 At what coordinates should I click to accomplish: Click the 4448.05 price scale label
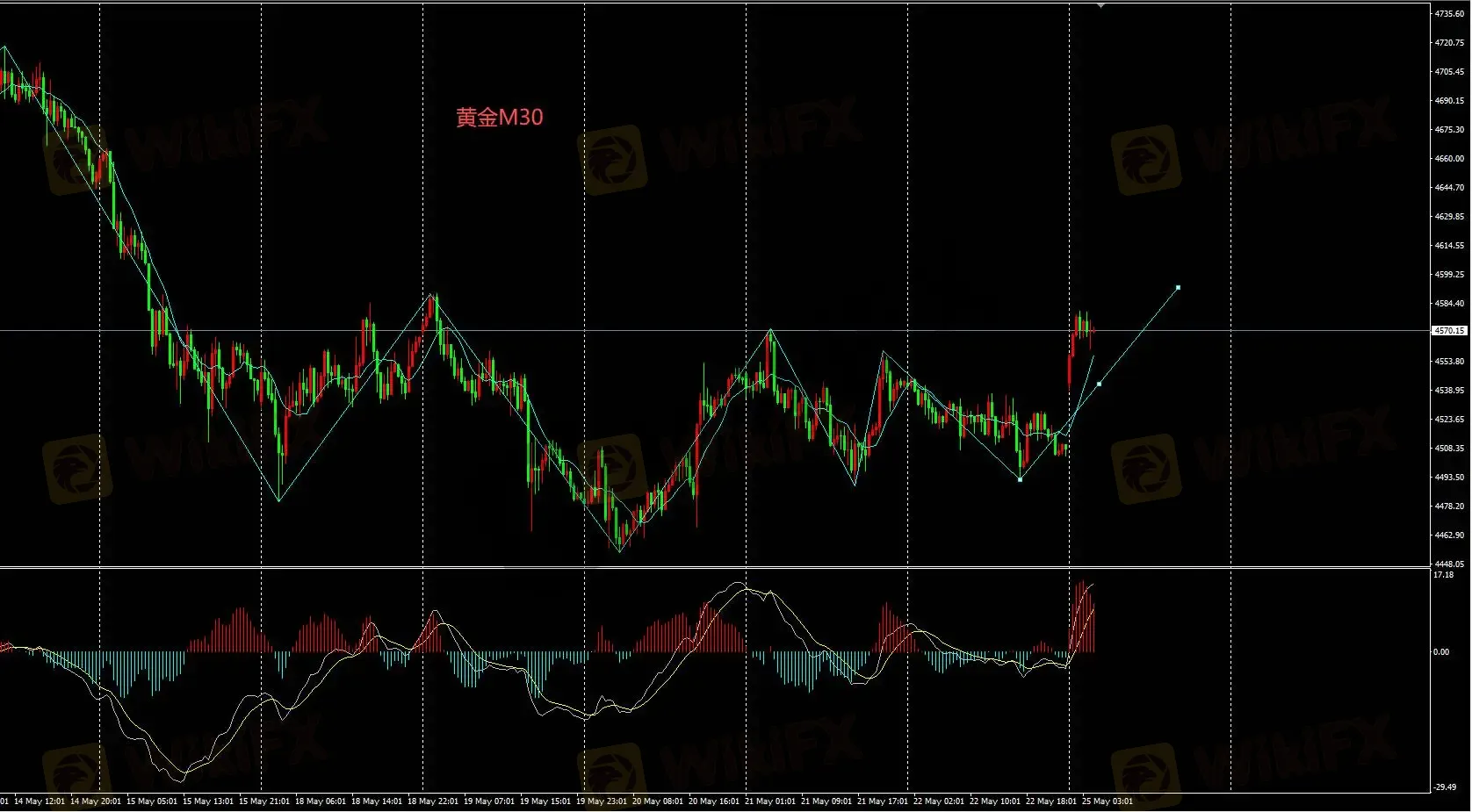[x=1449, y=564]
